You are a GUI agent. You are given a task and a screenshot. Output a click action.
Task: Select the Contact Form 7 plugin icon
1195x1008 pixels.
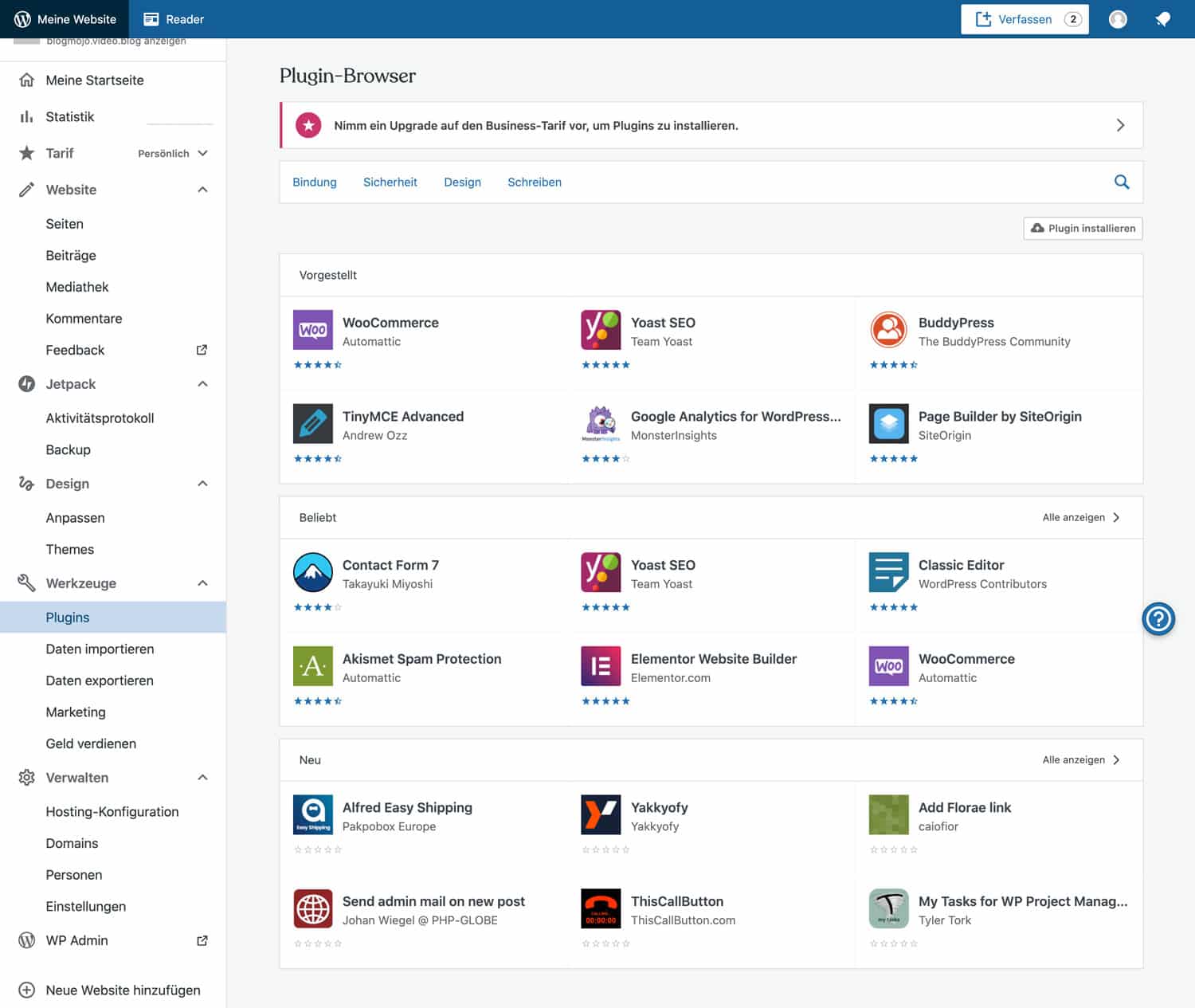pyautogui.click(x=313, y=572)
